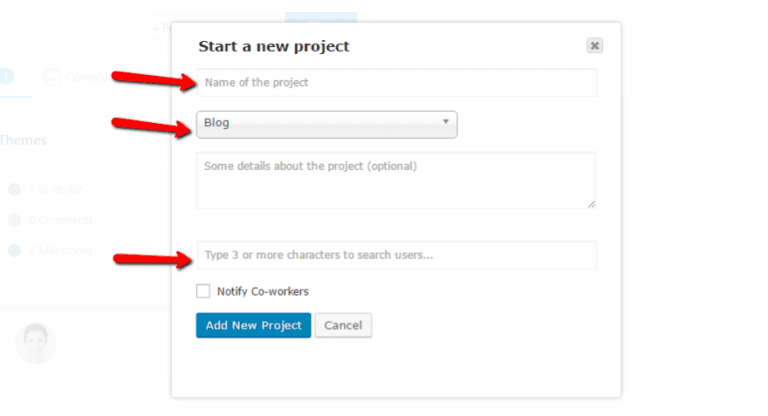This screenshot has width=768, height=416.
Task: Click the arrow on the category dropdown
Action: click(x=445, y=123)
